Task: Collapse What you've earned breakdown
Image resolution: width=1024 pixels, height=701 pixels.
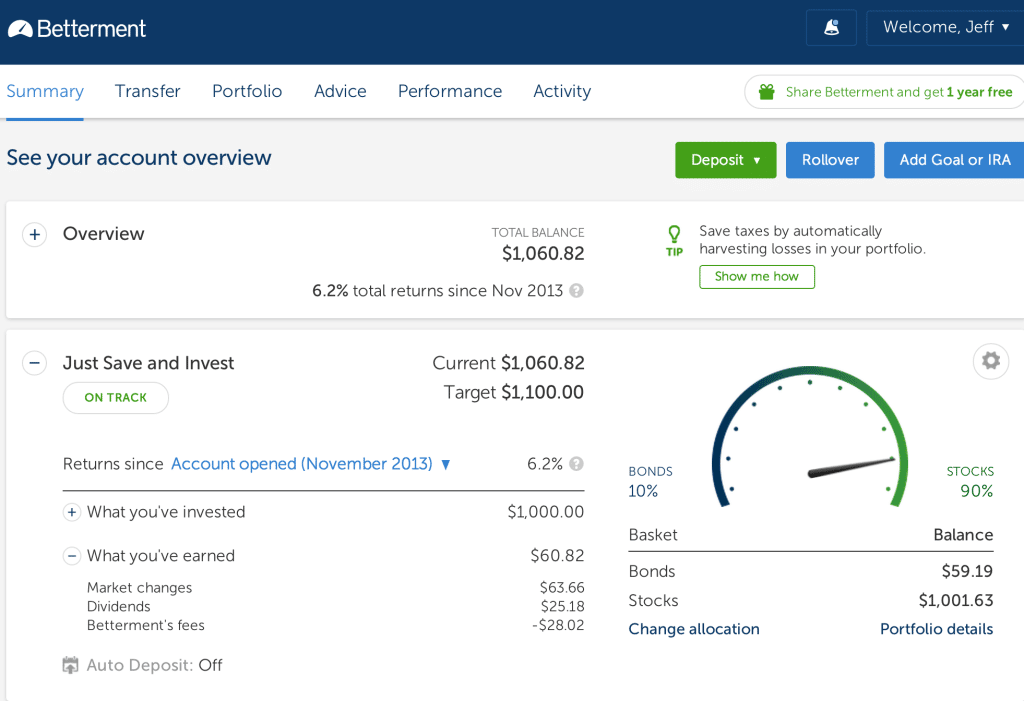Action: pos(71,556)
